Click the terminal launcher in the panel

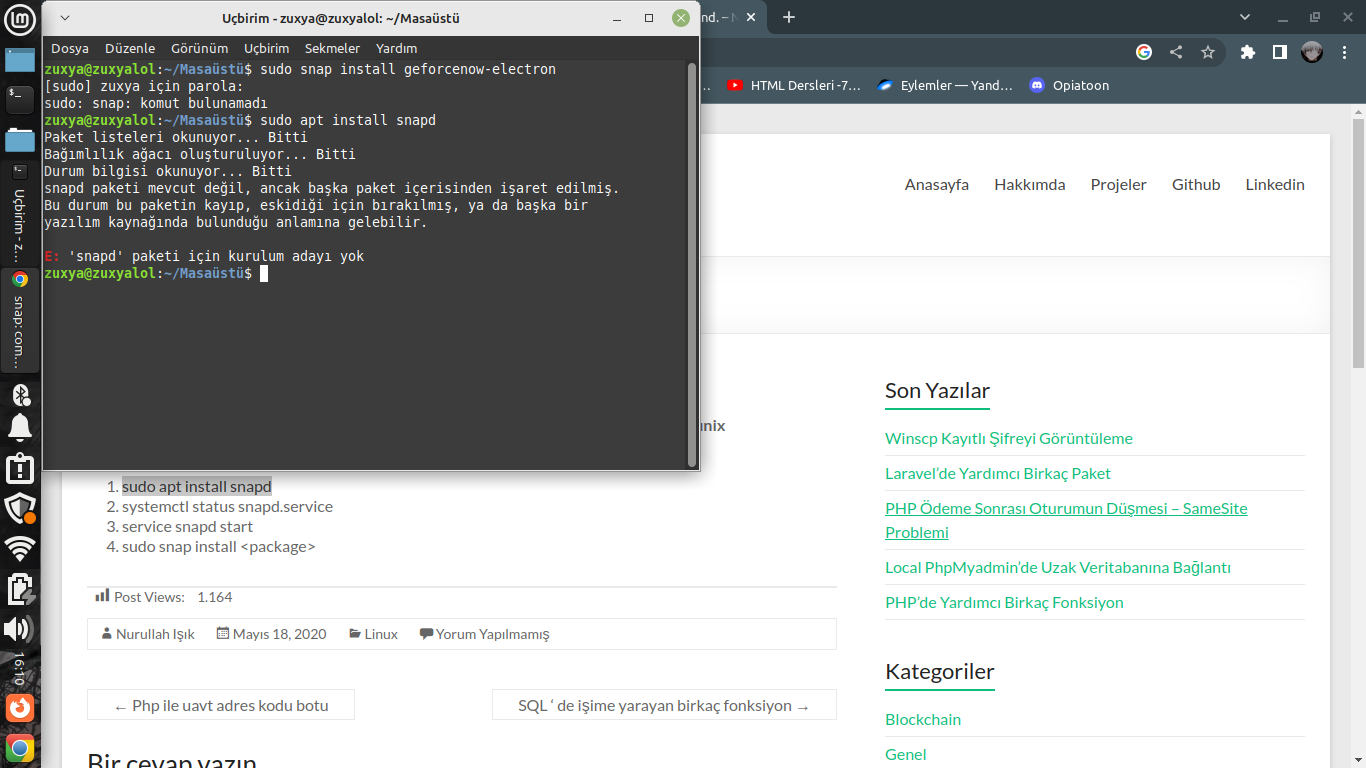click(x=20, y=98)
